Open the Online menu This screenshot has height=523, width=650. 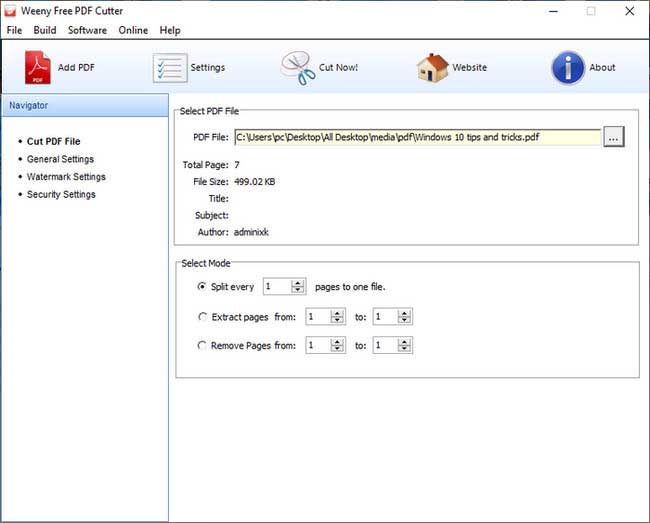click(x=133, y=30)
